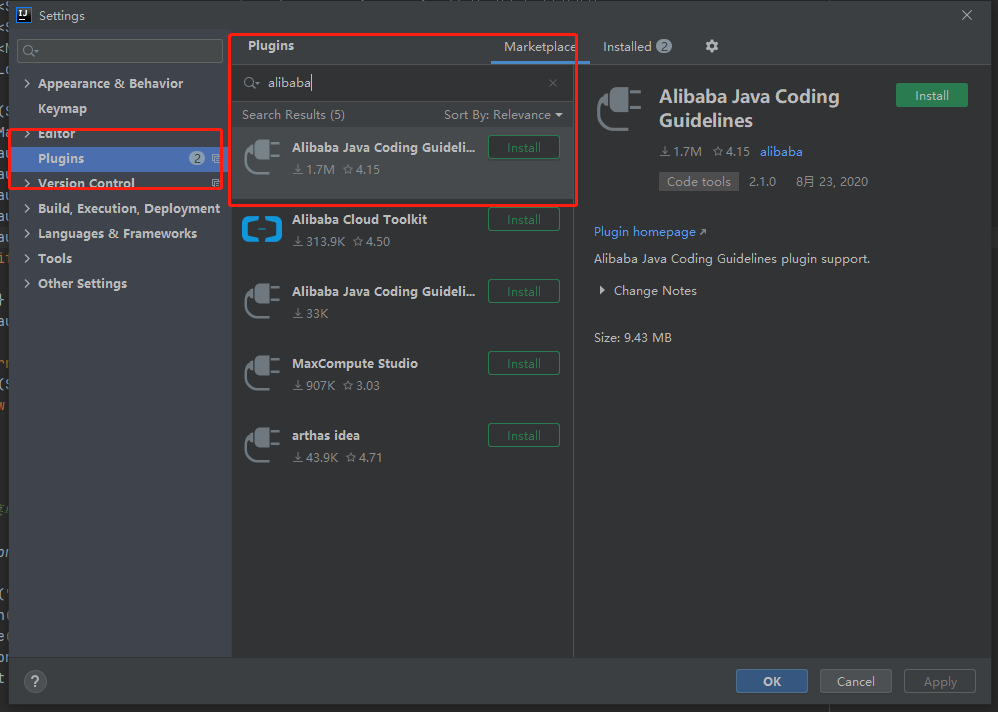
Task: Install the Alibaba Cloud Toolkit plugin
Action: click(x=524, y=220)
